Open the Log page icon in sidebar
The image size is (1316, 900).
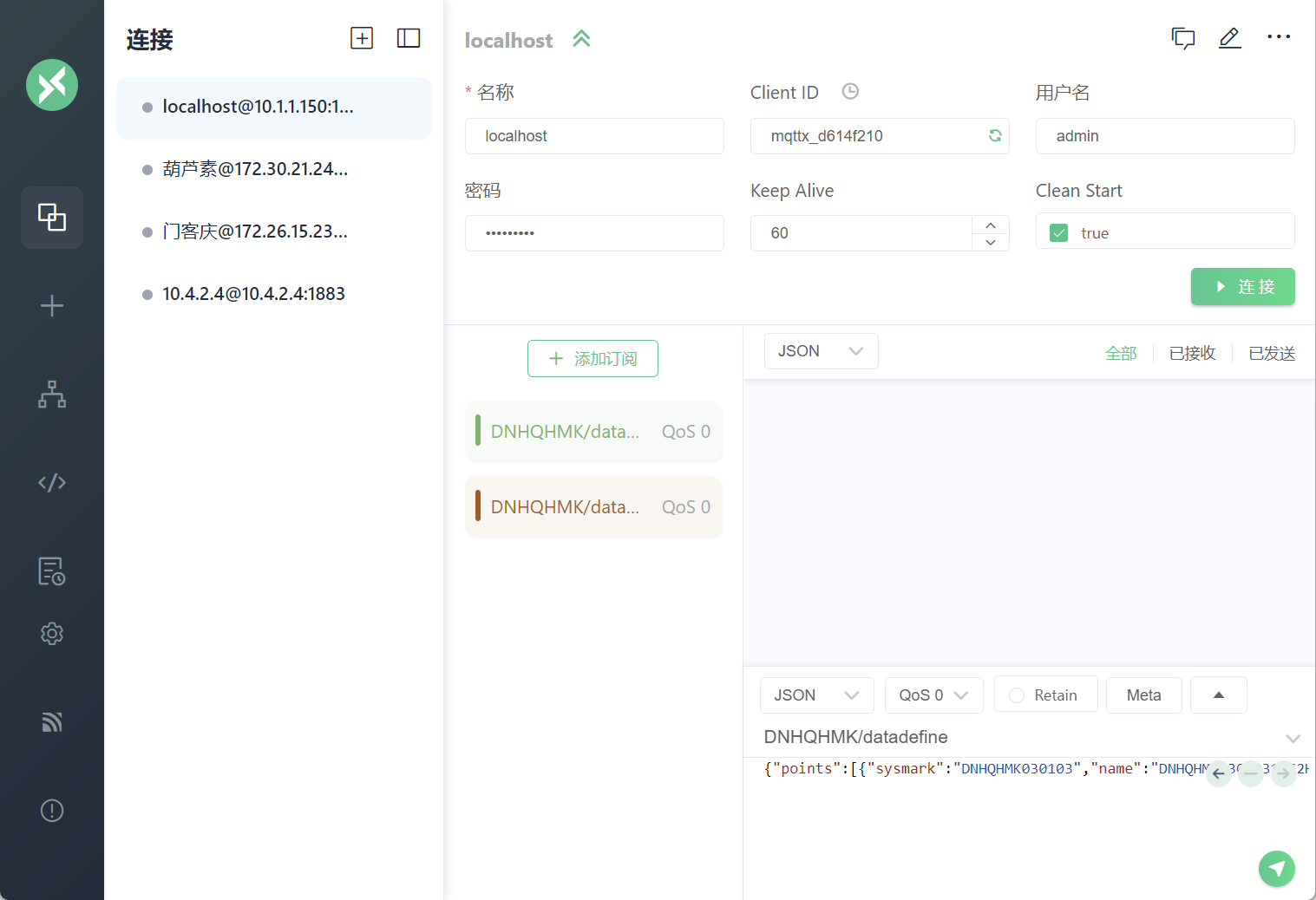click(52, 571)
